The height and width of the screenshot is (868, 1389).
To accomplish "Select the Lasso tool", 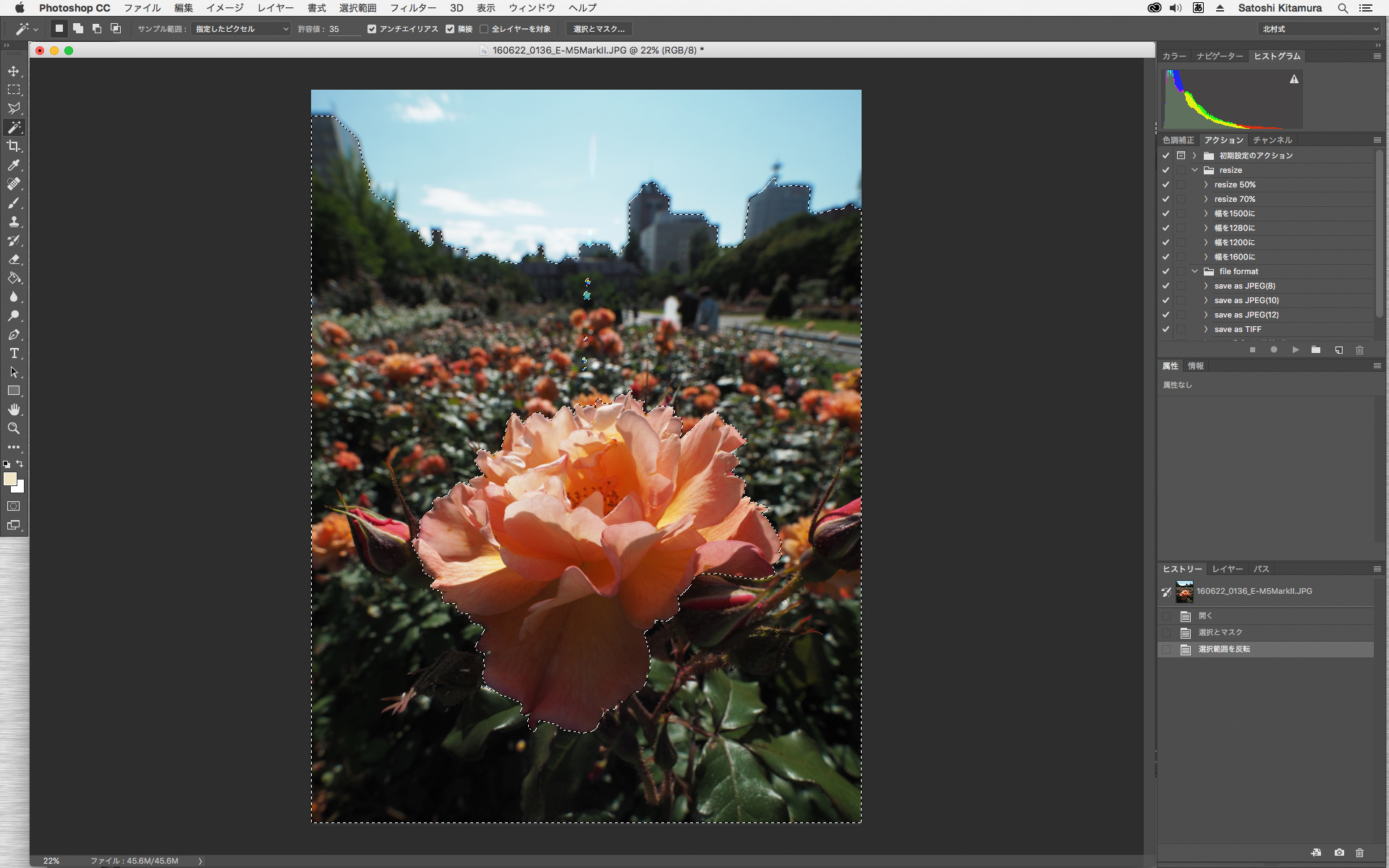I will 14,109.
